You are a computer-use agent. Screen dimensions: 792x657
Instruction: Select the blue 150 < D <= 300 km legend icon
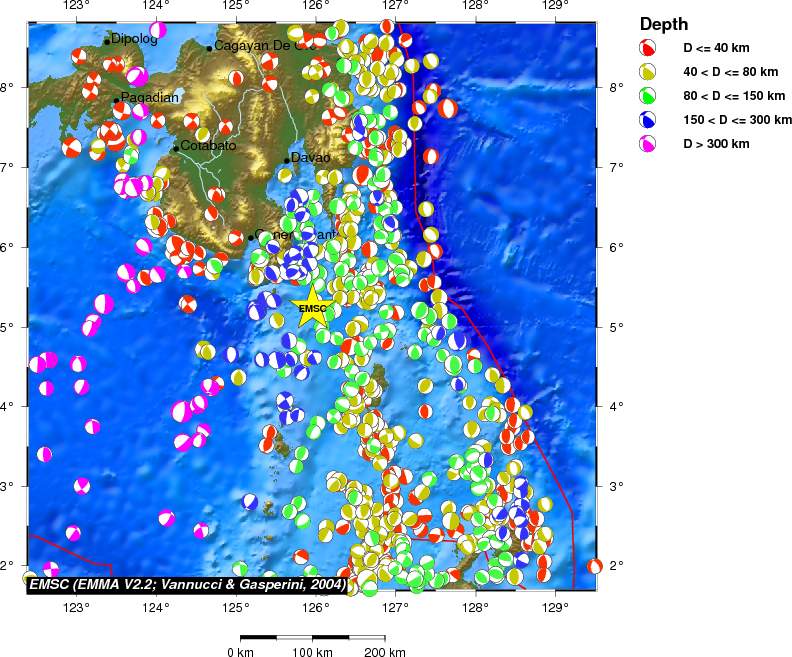tap(649, 120)
